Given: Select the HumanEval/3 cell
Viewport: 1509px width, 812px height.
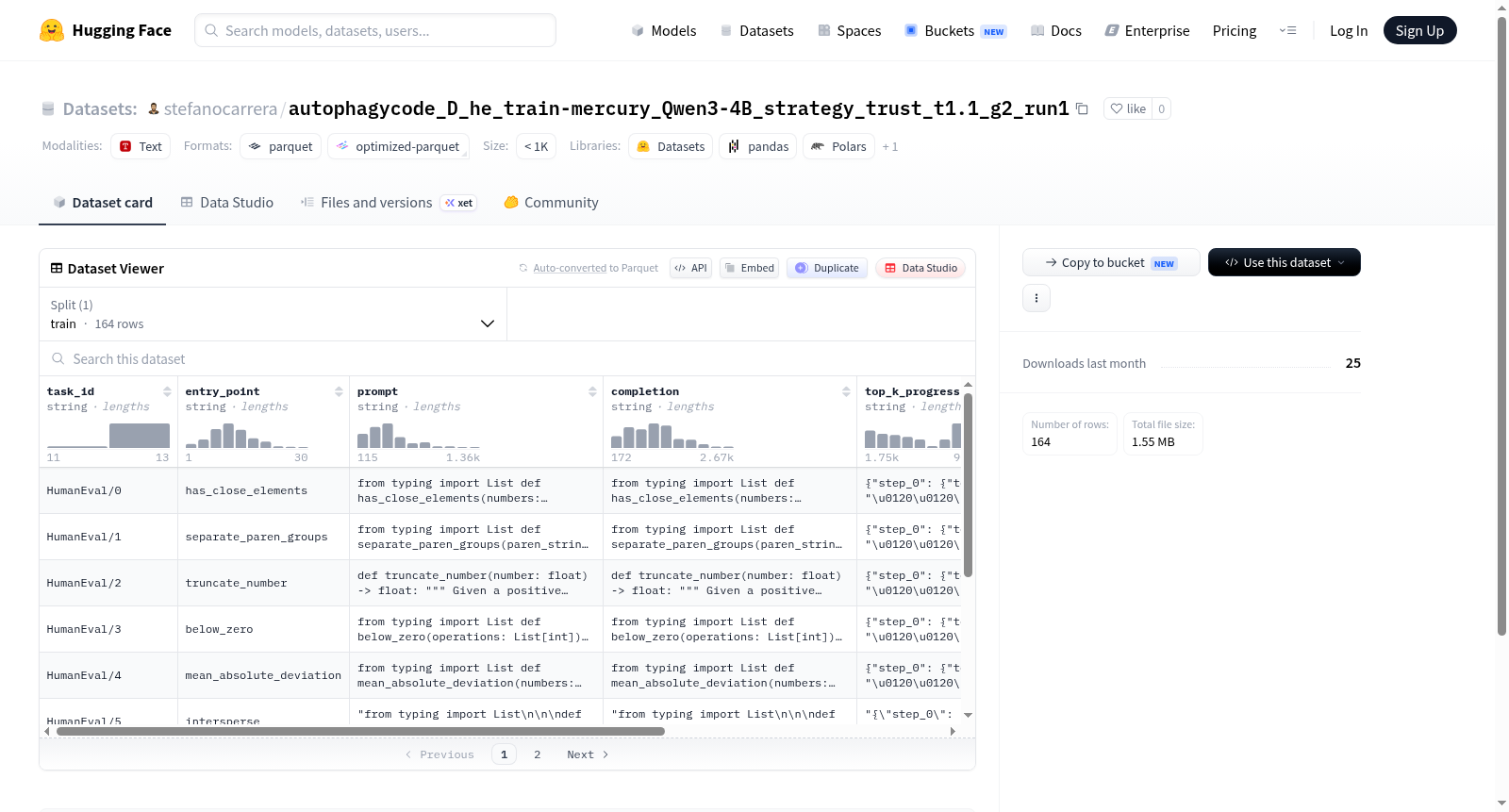Looking at the screenshot, I should (x=108, y=629).
